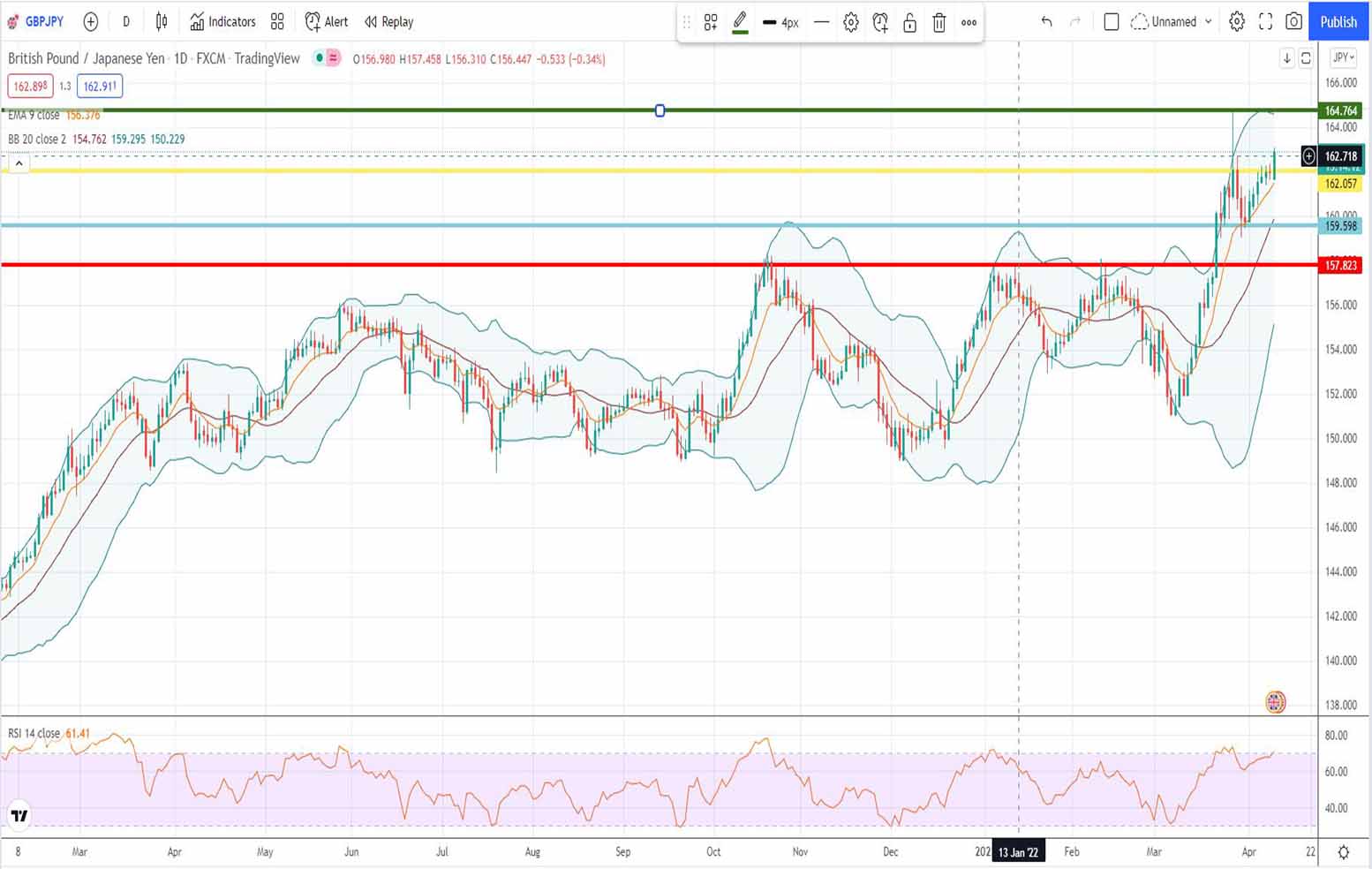Open indicator templates grid icon
The image size is (1372, 869).
pyautogui.click(x=277, y=22)
